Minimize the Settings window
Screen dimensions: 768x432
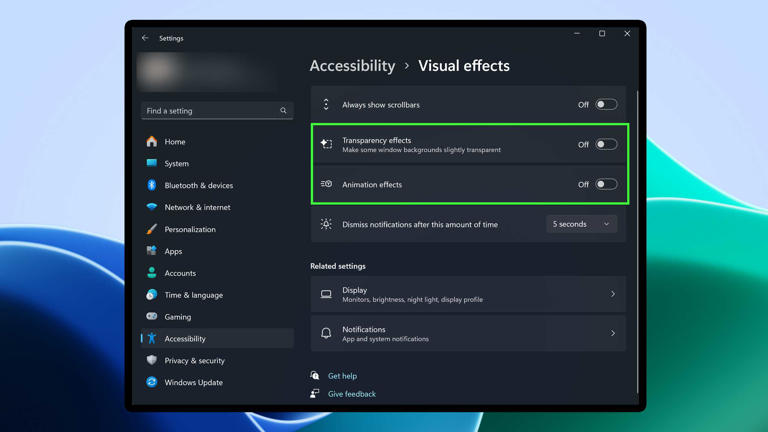click(x=577, y=33)
